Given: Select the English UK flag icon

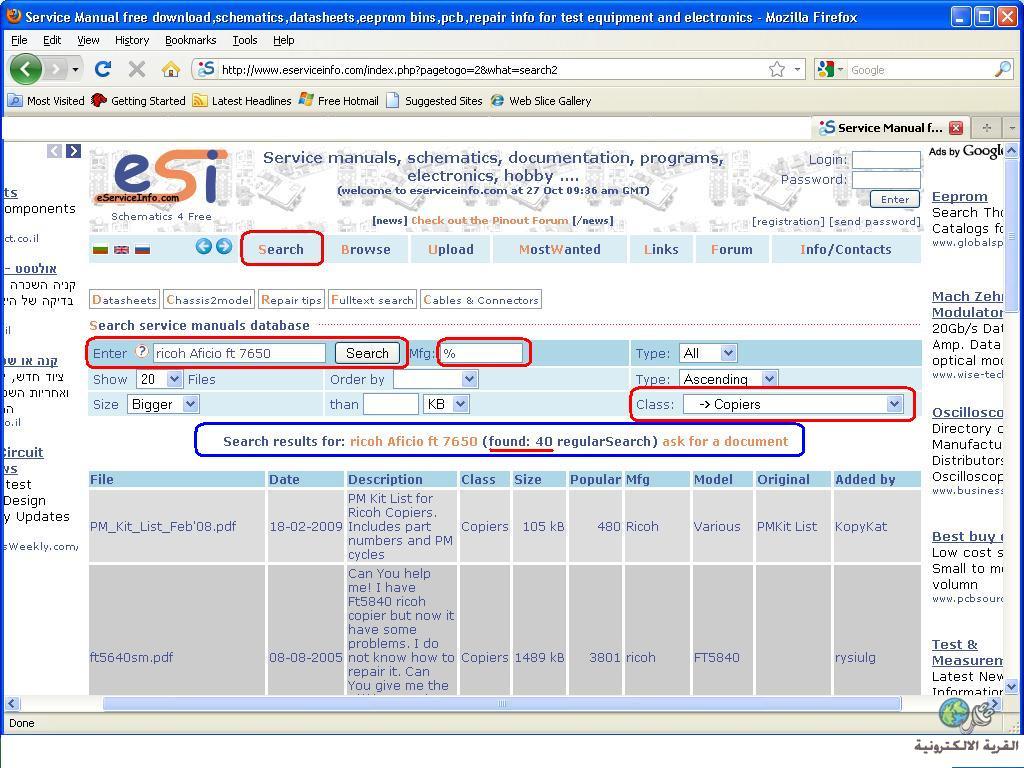Looking at the screenshot, I should pyautogui.click(x=121, y=249).
